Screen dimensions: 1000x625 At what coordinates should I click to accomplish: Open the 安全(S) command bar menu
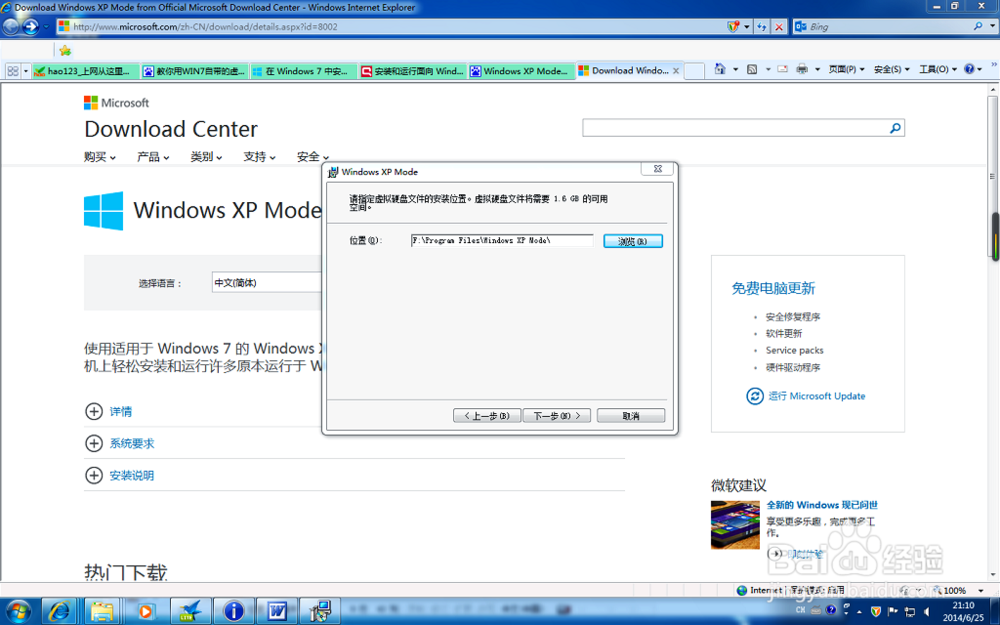click(892, 69)
